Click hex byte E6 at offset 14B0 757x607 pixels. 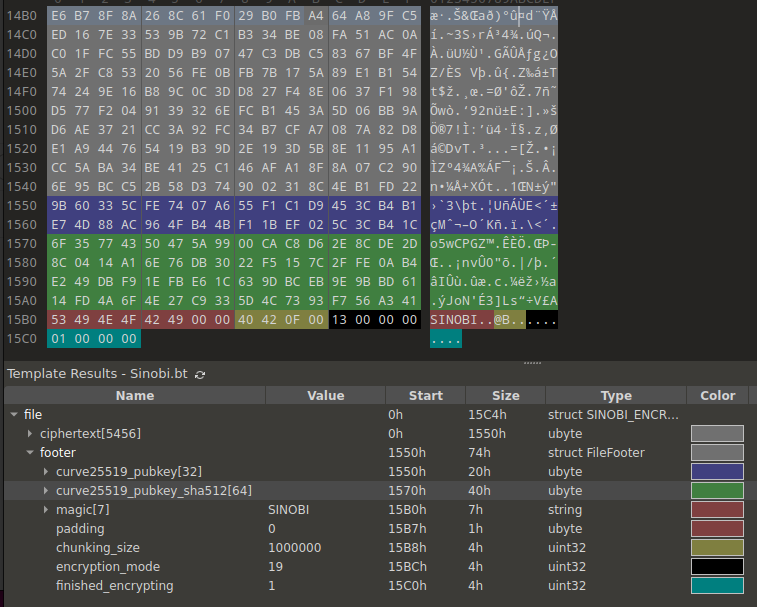tap(58, 16)
